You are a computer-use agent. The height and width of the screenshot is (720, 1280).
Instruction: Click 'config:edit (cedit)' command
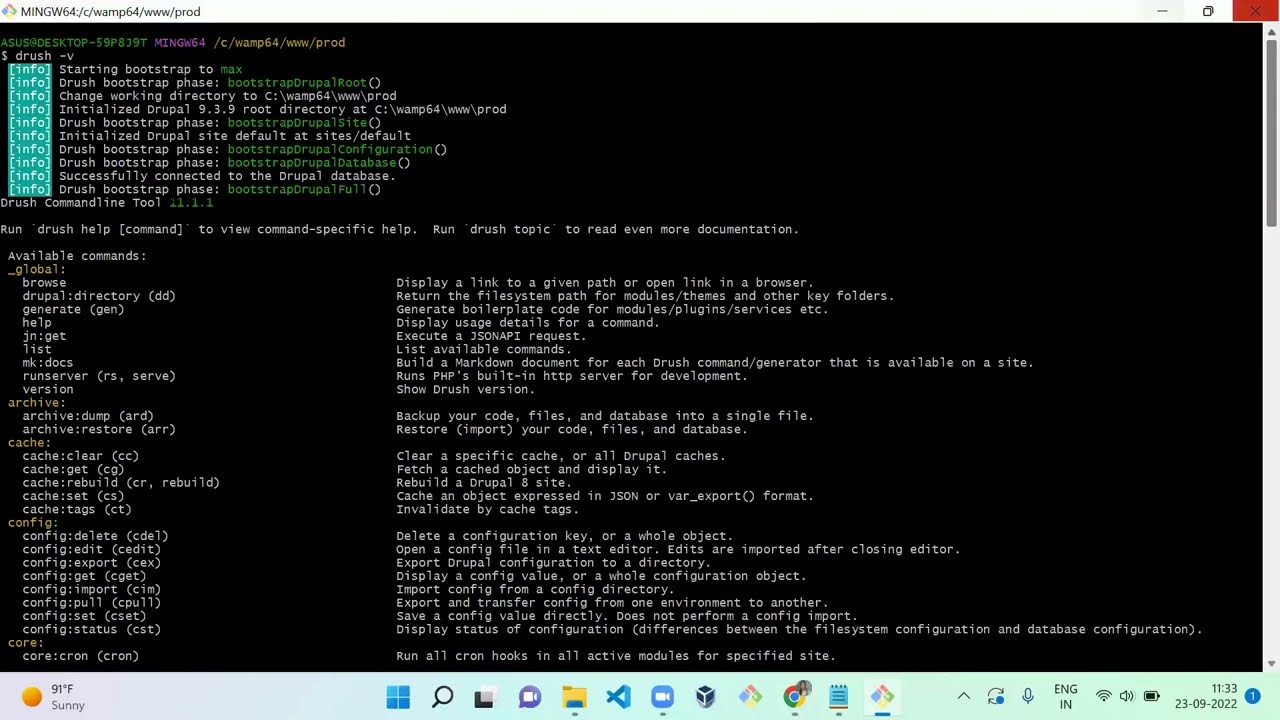coord(92,549)
